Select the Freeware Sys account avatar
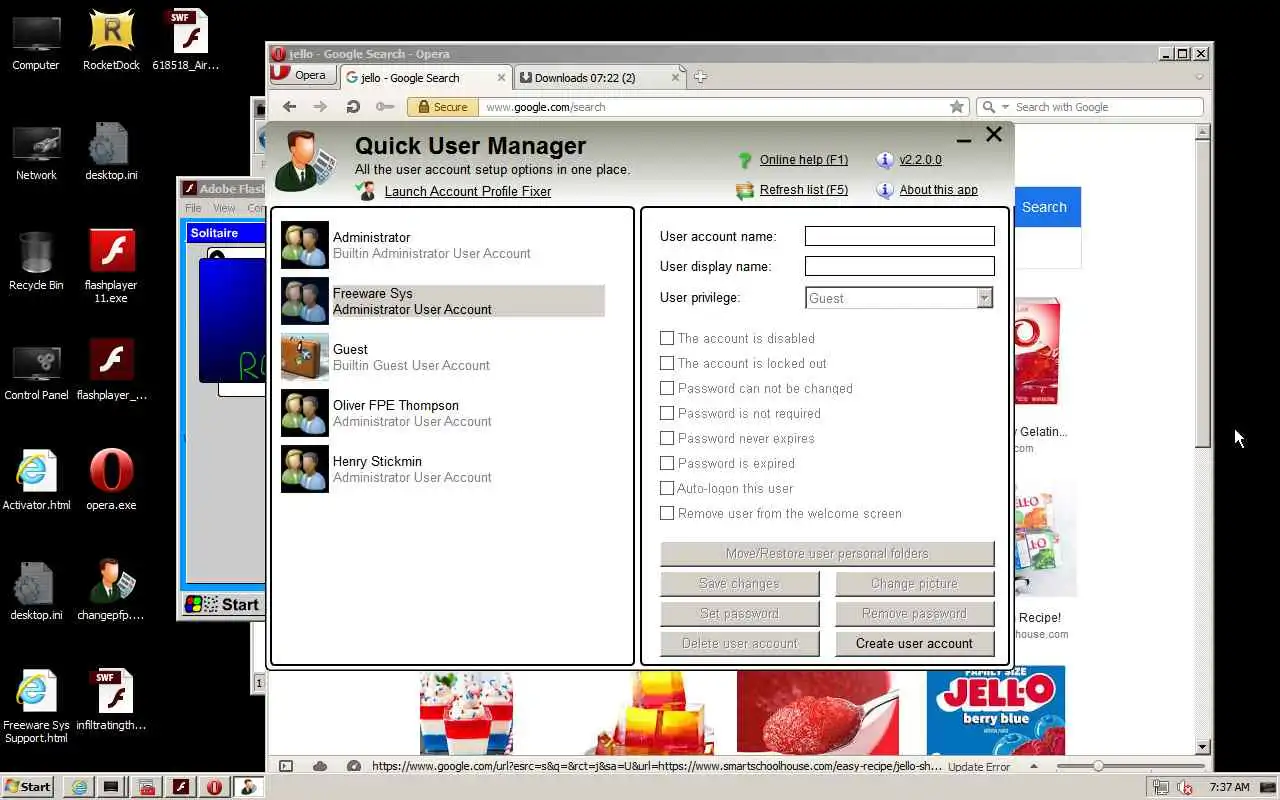The width and height of the screenshot is (1280, 800). click(x=305, y=301)
